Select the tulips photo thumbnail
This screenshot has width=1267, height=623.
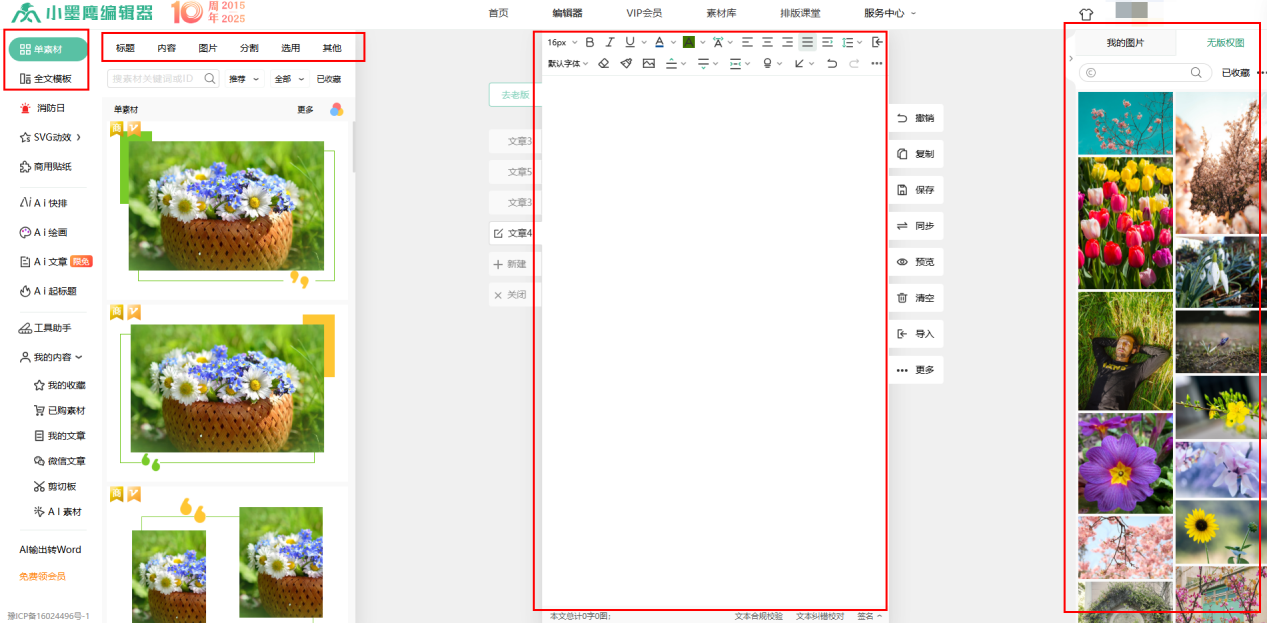[1125, 223]
